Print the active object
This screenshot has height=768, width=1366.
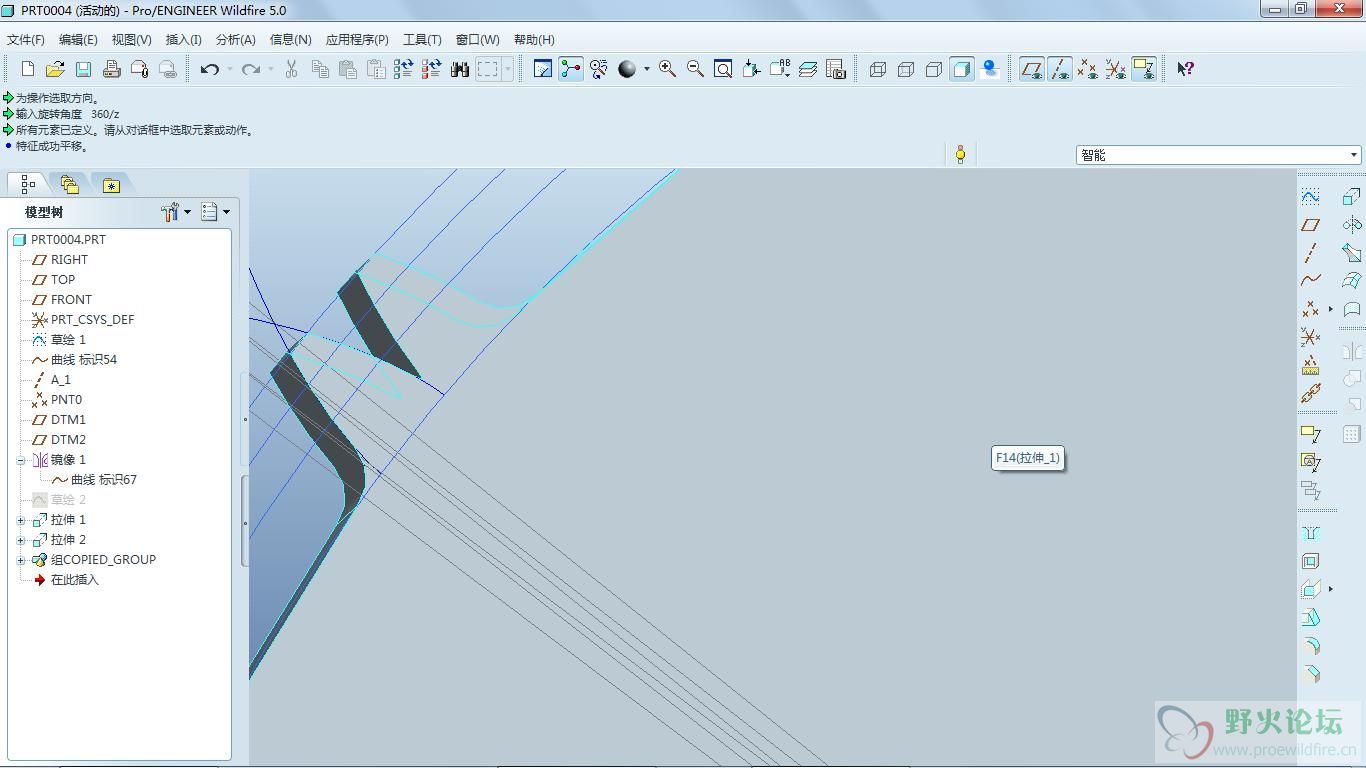click(x=111, y=69)
